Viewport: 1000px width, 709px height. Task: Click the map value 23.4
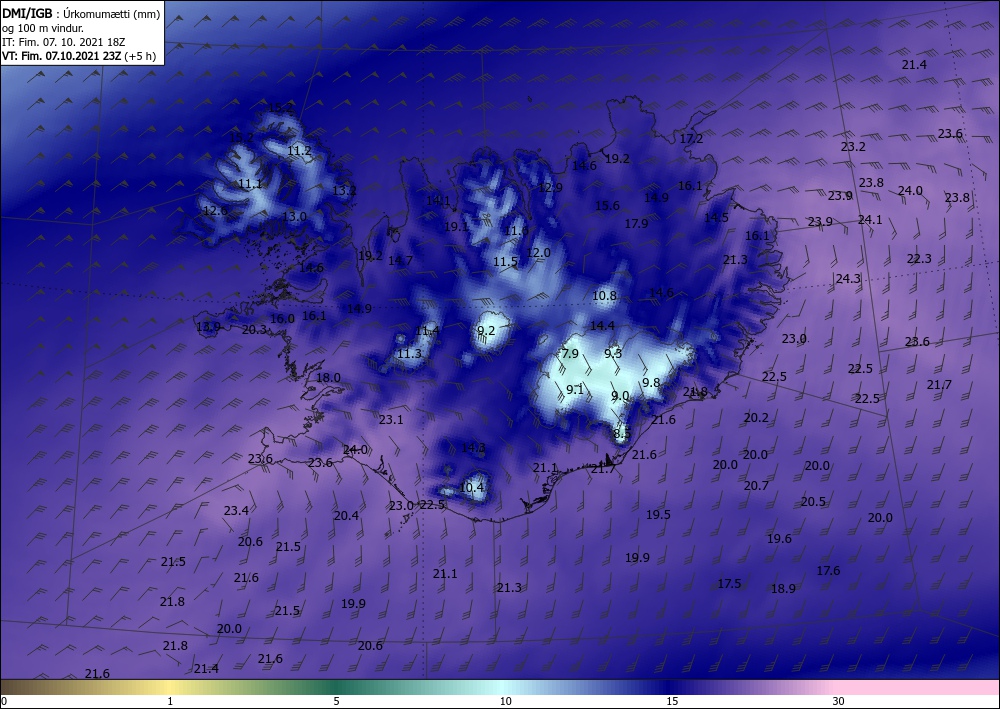tap(236, 511)
